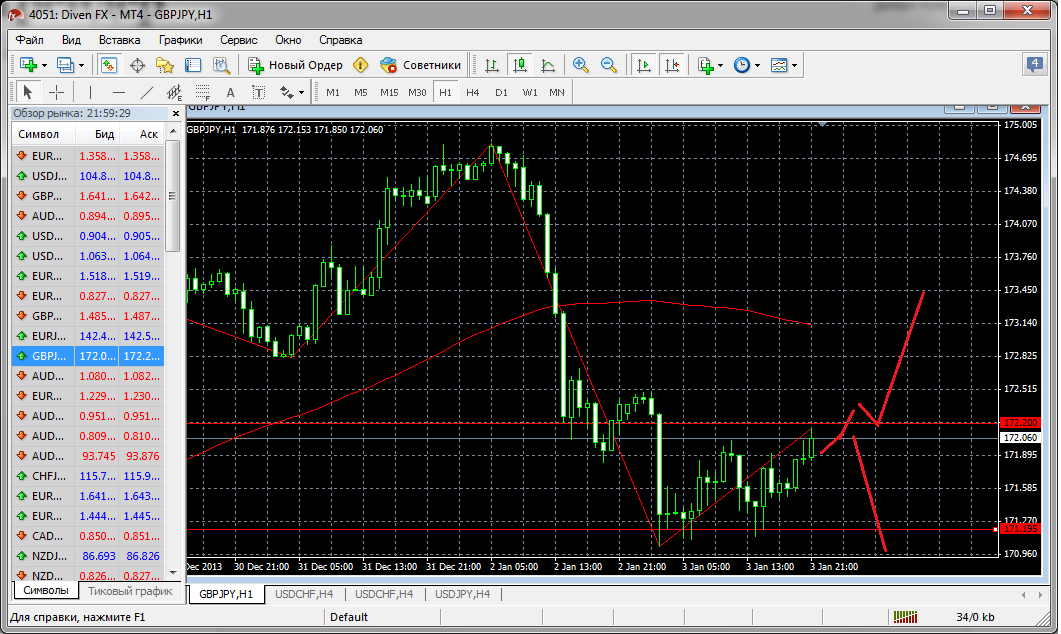Switch timeframe to W1
Viewport: 1061px width, 634px height.
pos(530,92)
